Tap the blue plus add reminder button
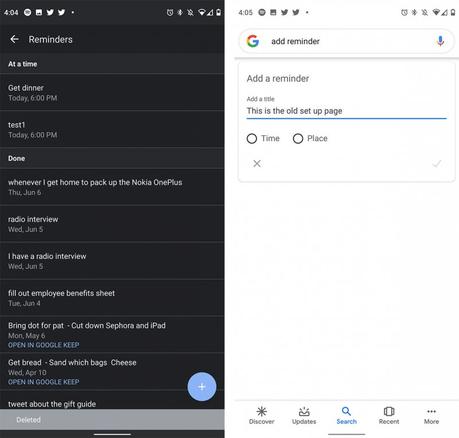Image resolution: width=459 pixels, height=438 pixels. 202,387
